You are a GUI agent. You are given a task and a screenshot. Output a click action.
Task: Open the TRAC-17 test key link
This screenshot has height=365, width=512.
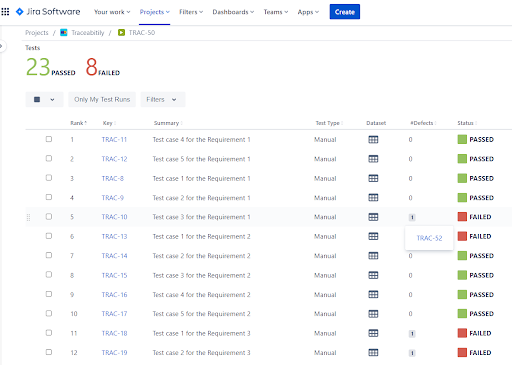pyautogui.click(x=114, y=314)
